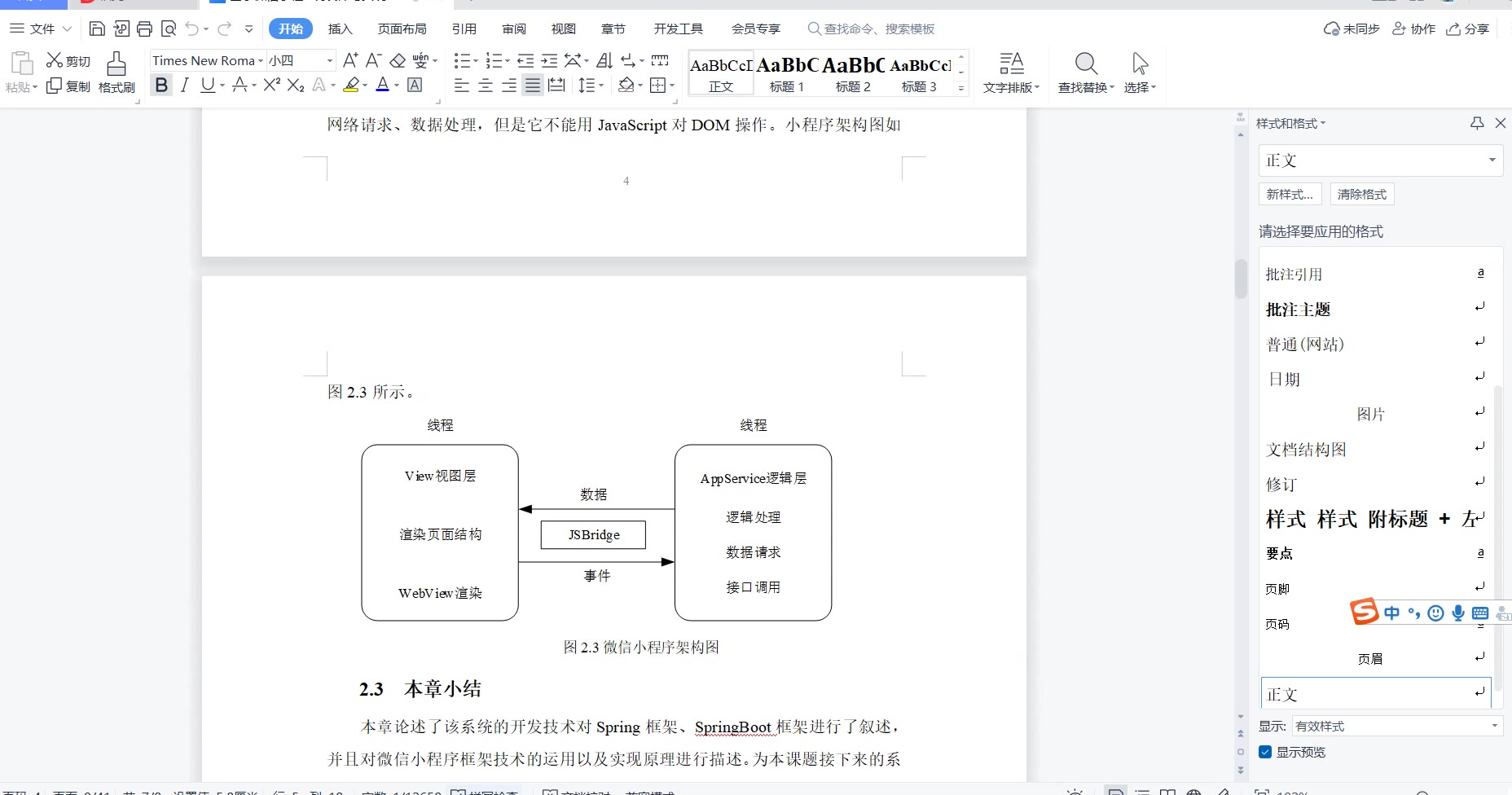Paste clipboard with 粘贴 icon
Screen dimensions: 1512x795
(21, 64)
